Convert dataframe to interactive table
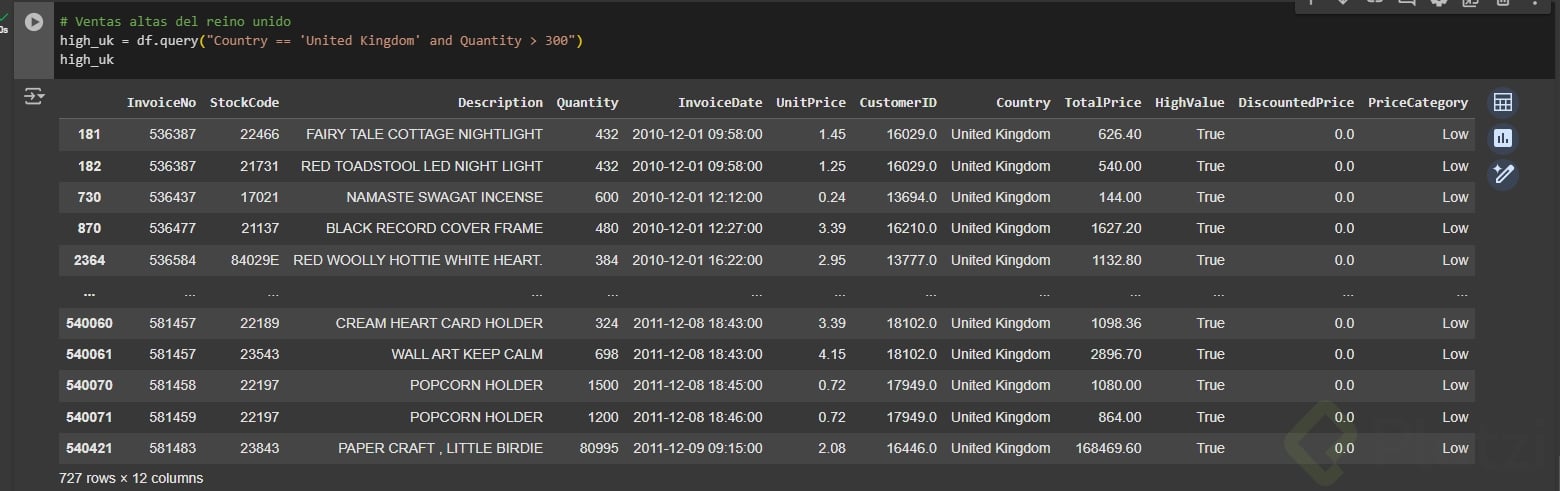Screen dimensions: 1560x491 coord(1502,103)
